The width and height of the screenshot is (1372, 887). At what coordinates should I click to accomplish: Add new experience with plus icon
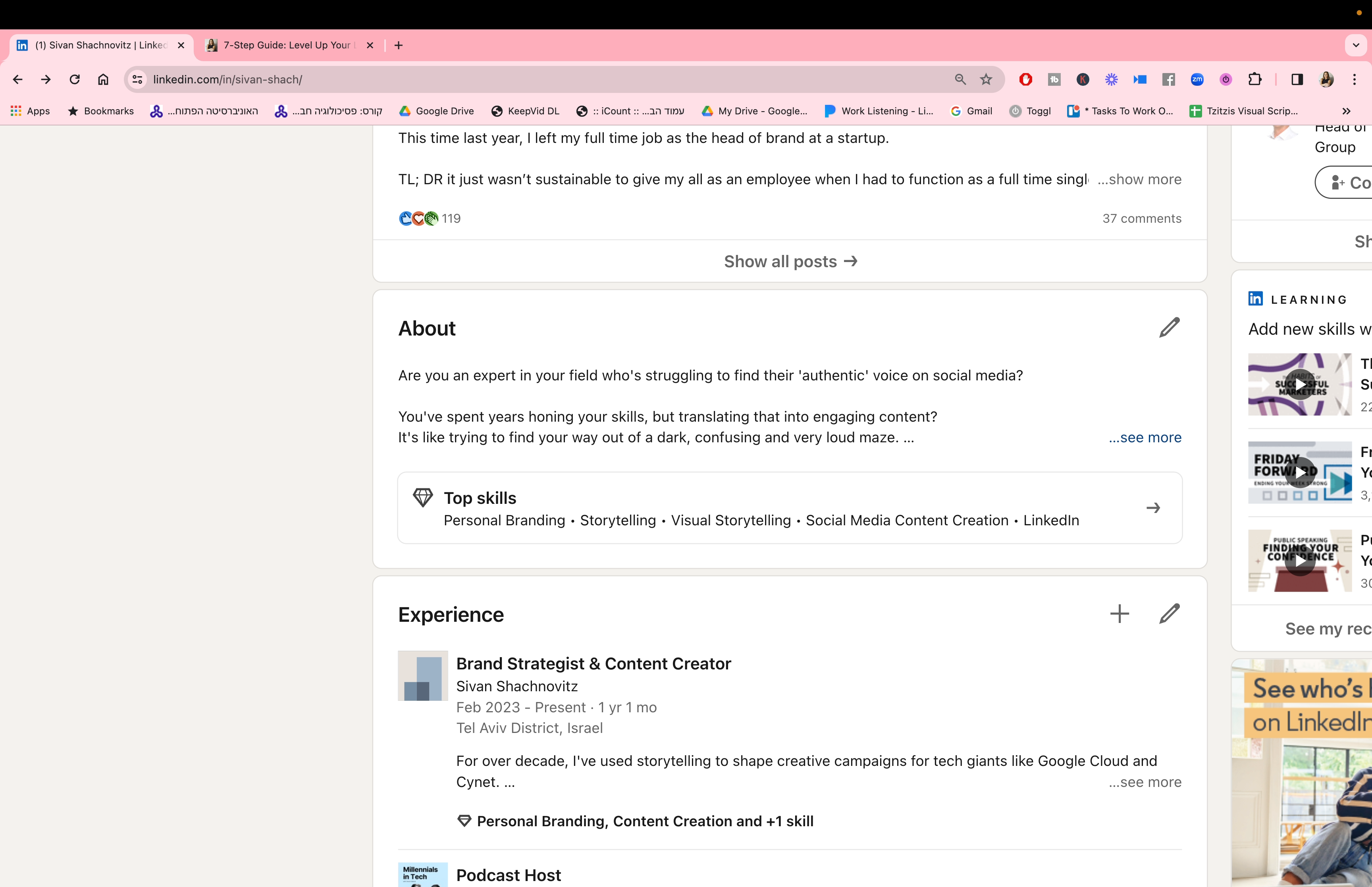coord(1119,614)
